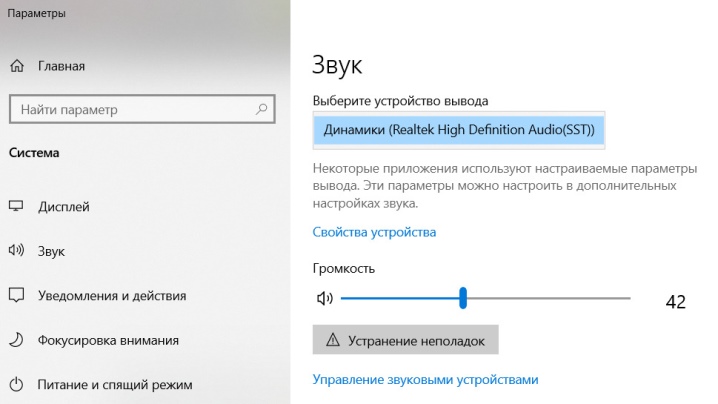Click the search magnifier icon
Viewport: 718px width, 404px height.
[x=261, y=109]
